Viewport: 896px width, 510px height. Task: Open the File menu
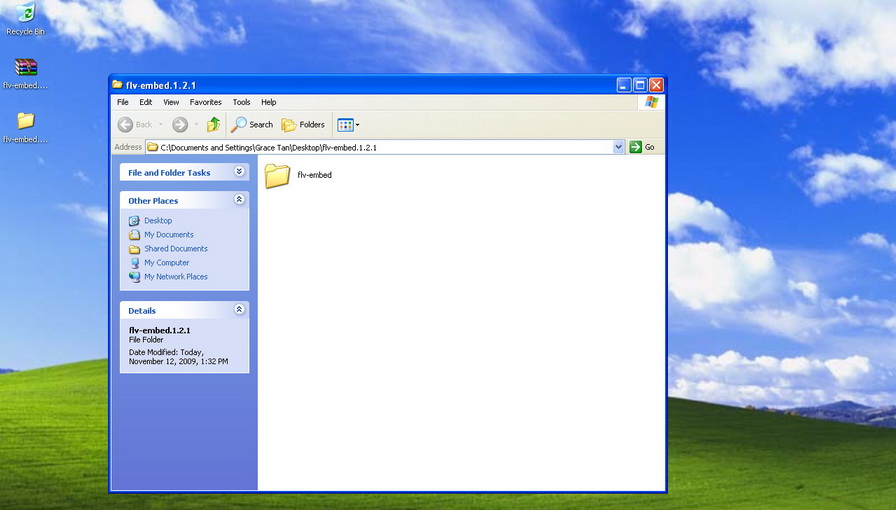[x=123, y=102]
